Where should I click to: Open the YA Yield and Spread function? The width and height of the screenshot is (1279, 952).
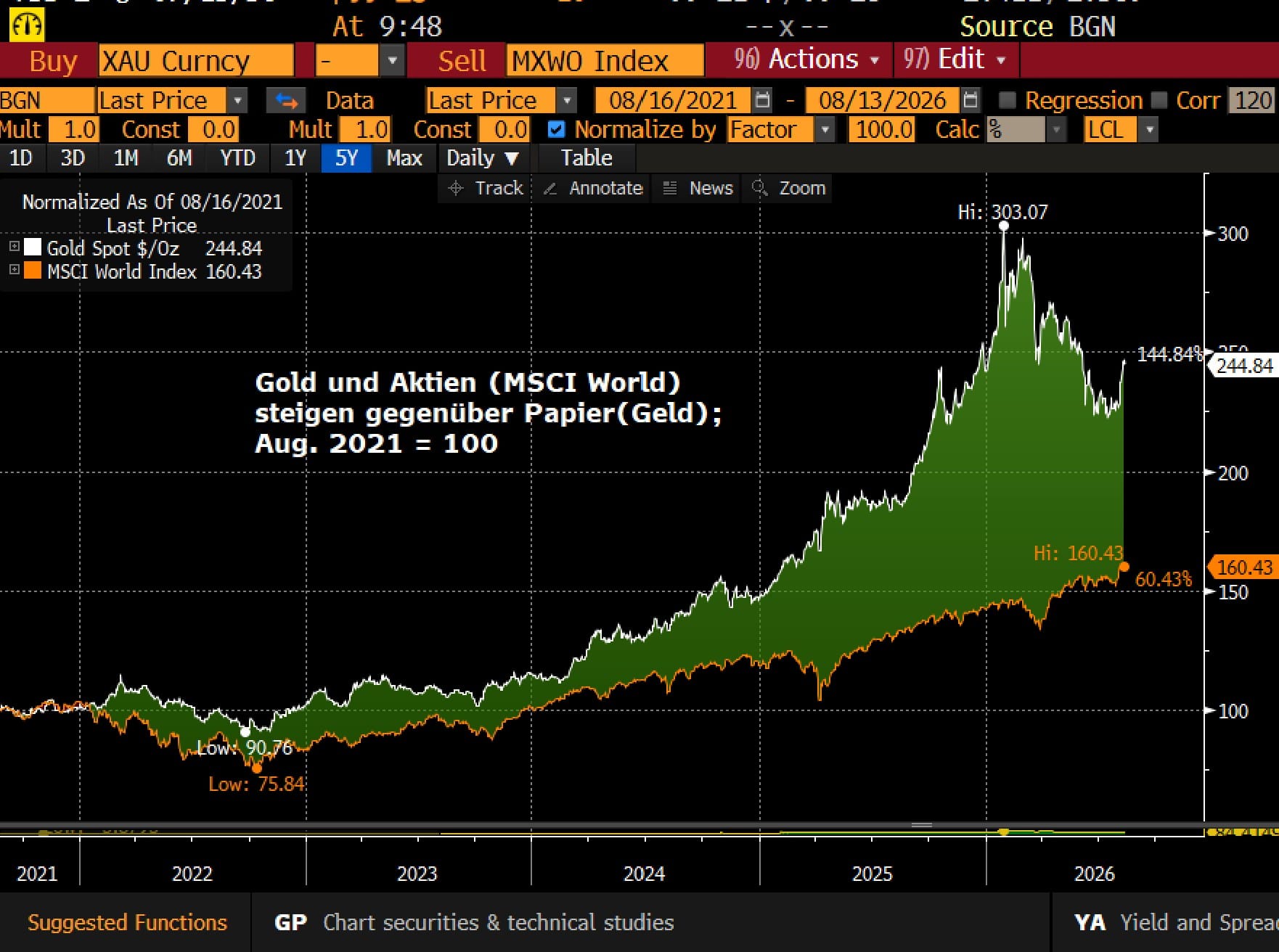click(x=1176, y=922)
